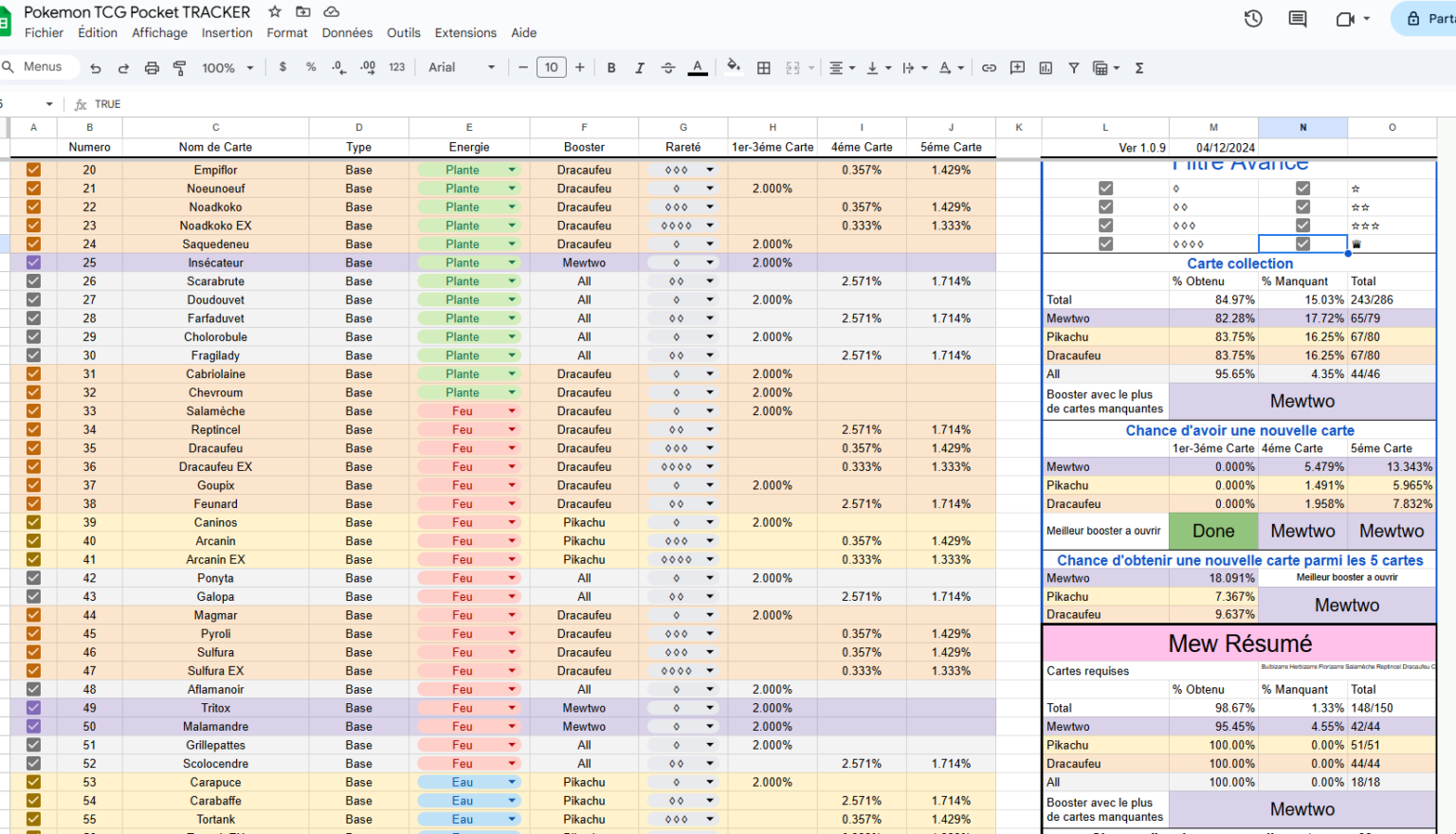Open the borders tool
The image size is (1456, 834).
[x=763, y=68]
